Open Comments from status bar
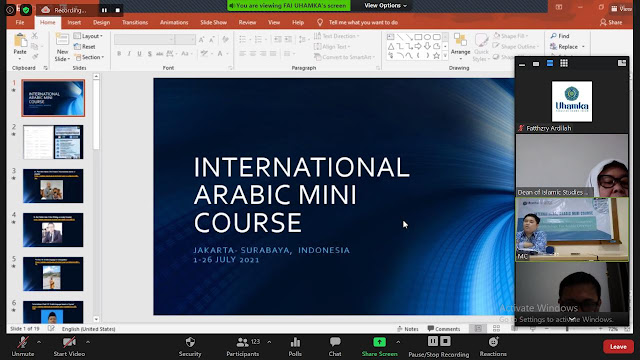The height and width of the screenshot is (360, 640). click(444, 329)
